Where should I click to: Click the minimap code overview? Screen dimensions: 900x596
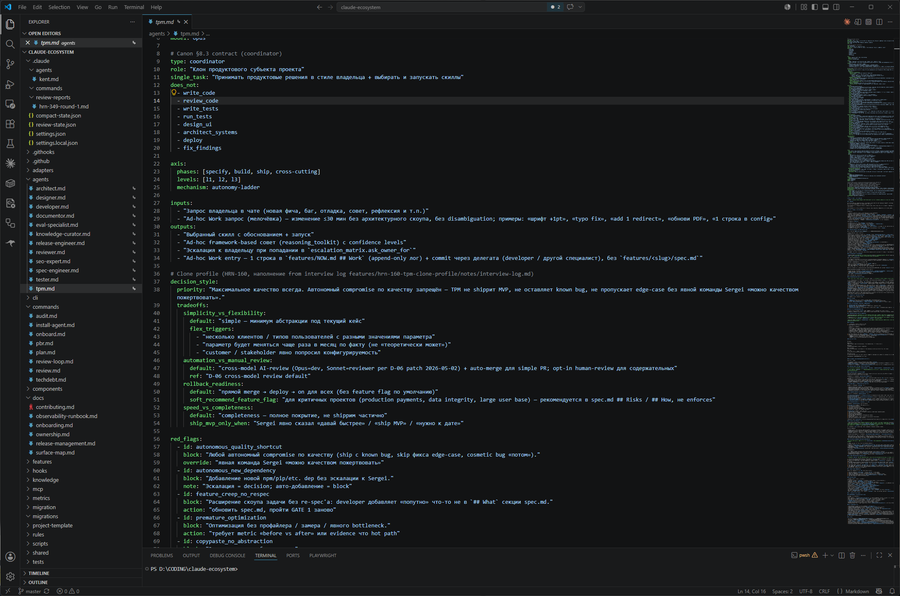click(x=871, y=281)
